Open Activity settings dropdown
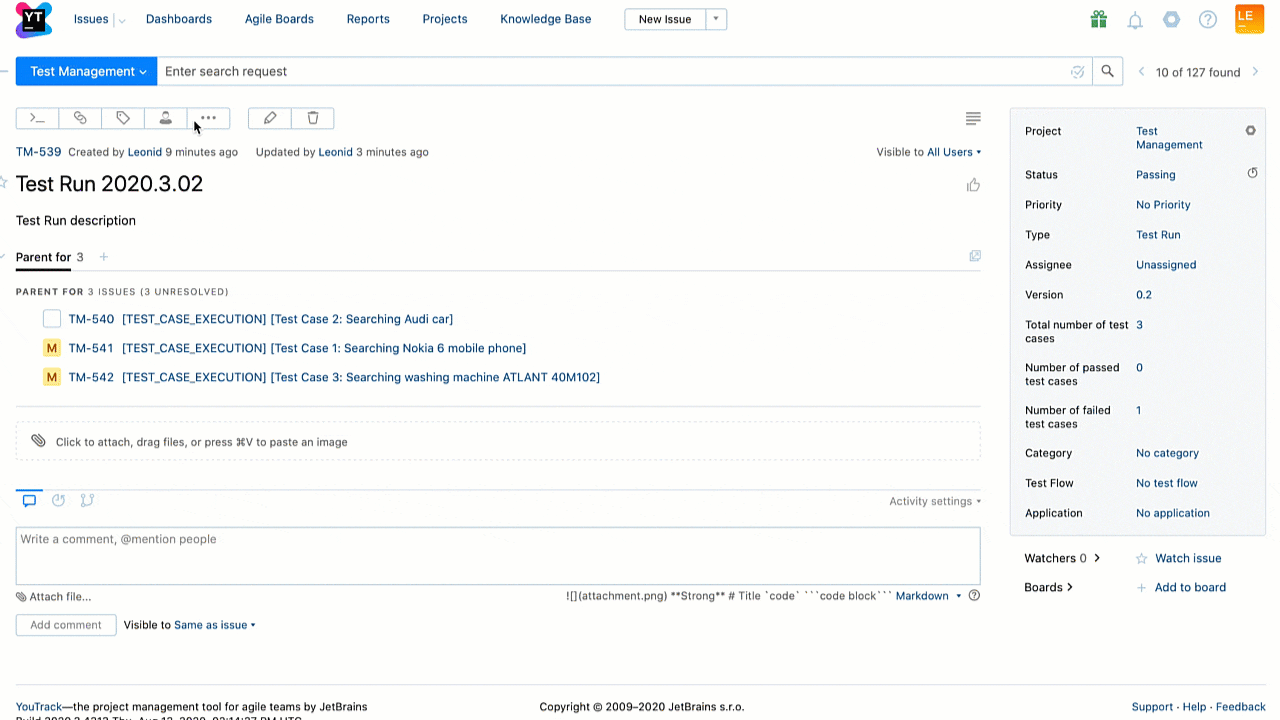1280x720 pixels. [935, 501]
